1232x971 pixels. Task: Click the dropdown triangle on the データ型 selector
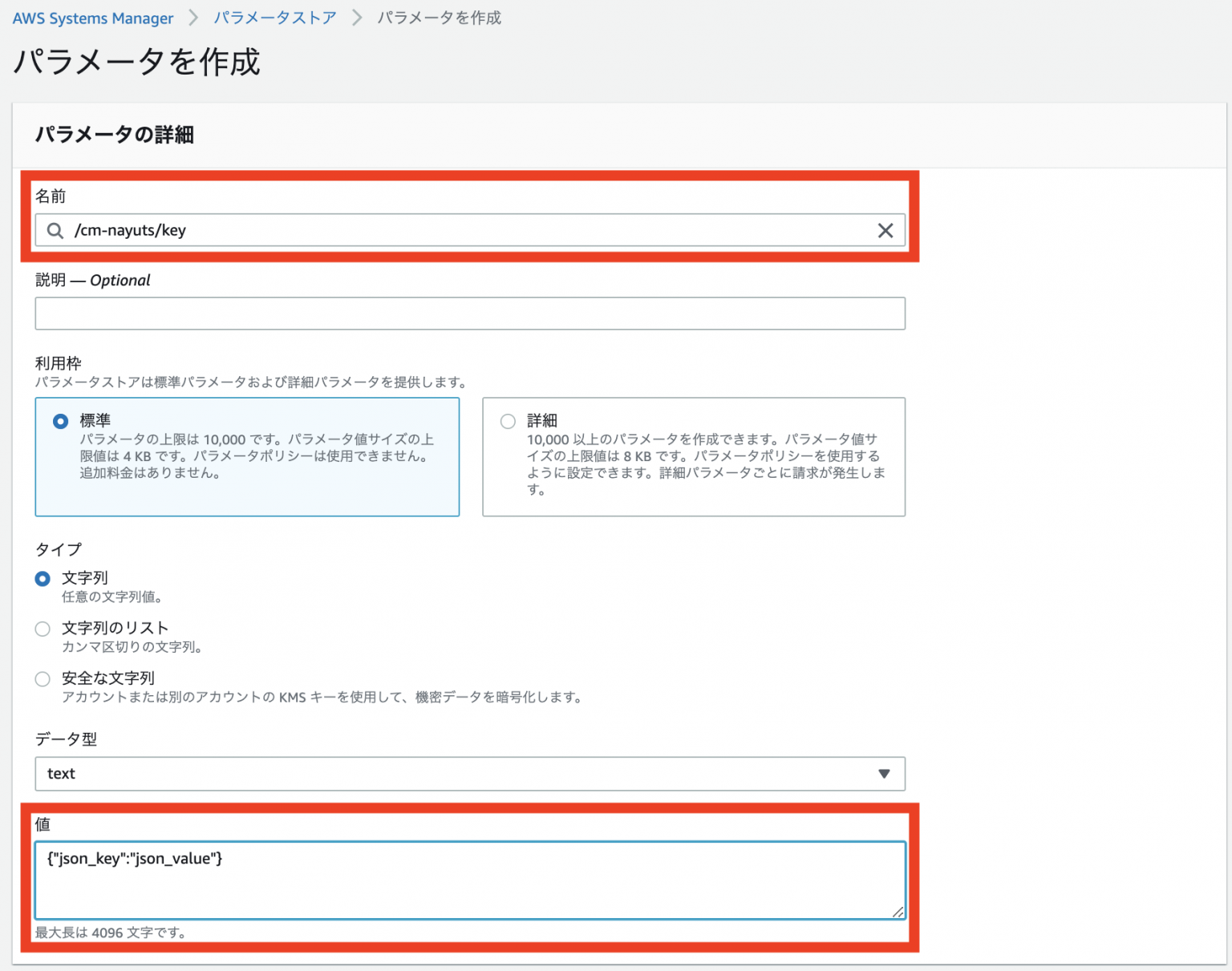[884, 774]
